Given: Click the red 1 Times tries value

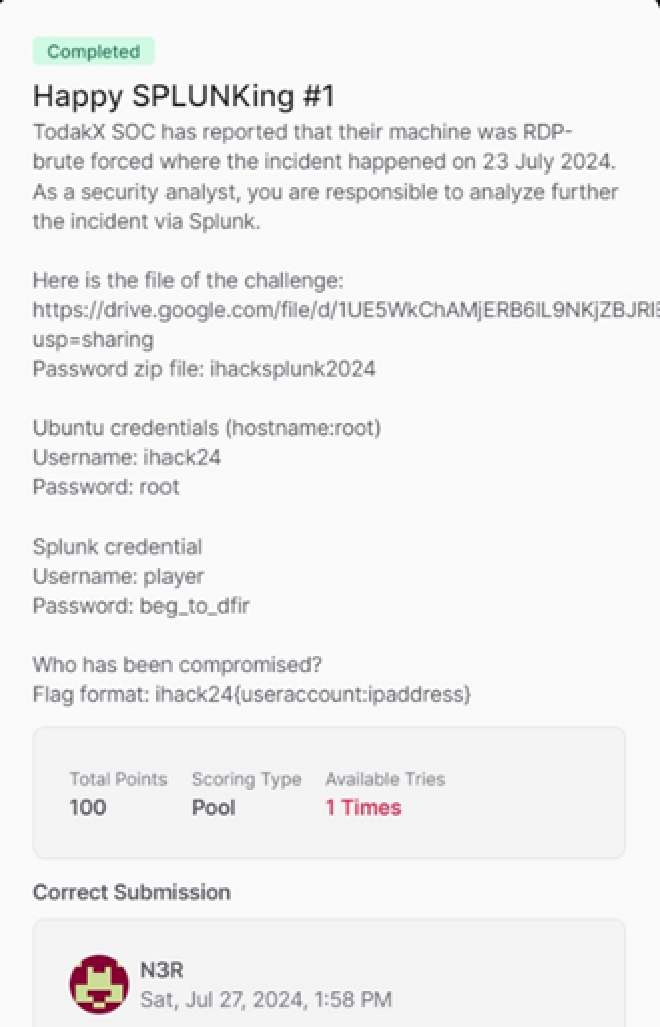Looking at the screenshot, I should coord(363,807).
